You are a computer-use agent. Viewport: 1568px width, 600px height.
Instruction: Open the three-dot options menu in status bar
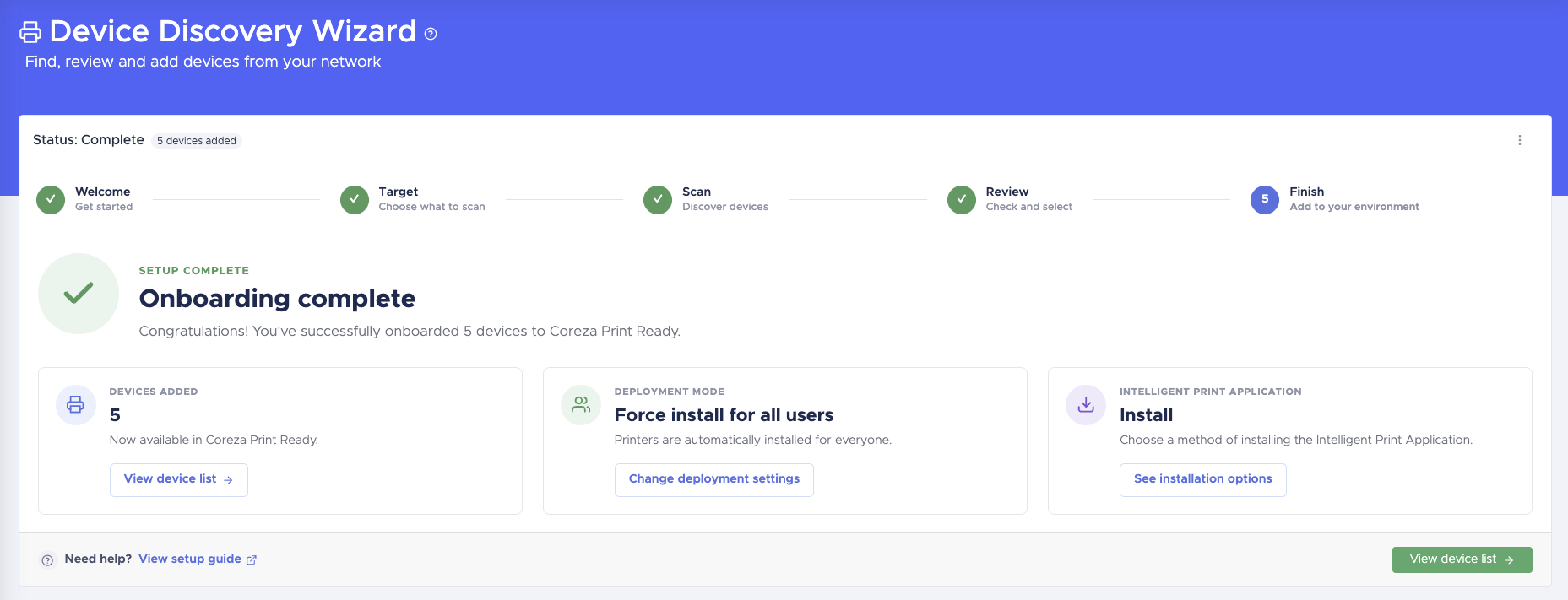click(1520, 140)
